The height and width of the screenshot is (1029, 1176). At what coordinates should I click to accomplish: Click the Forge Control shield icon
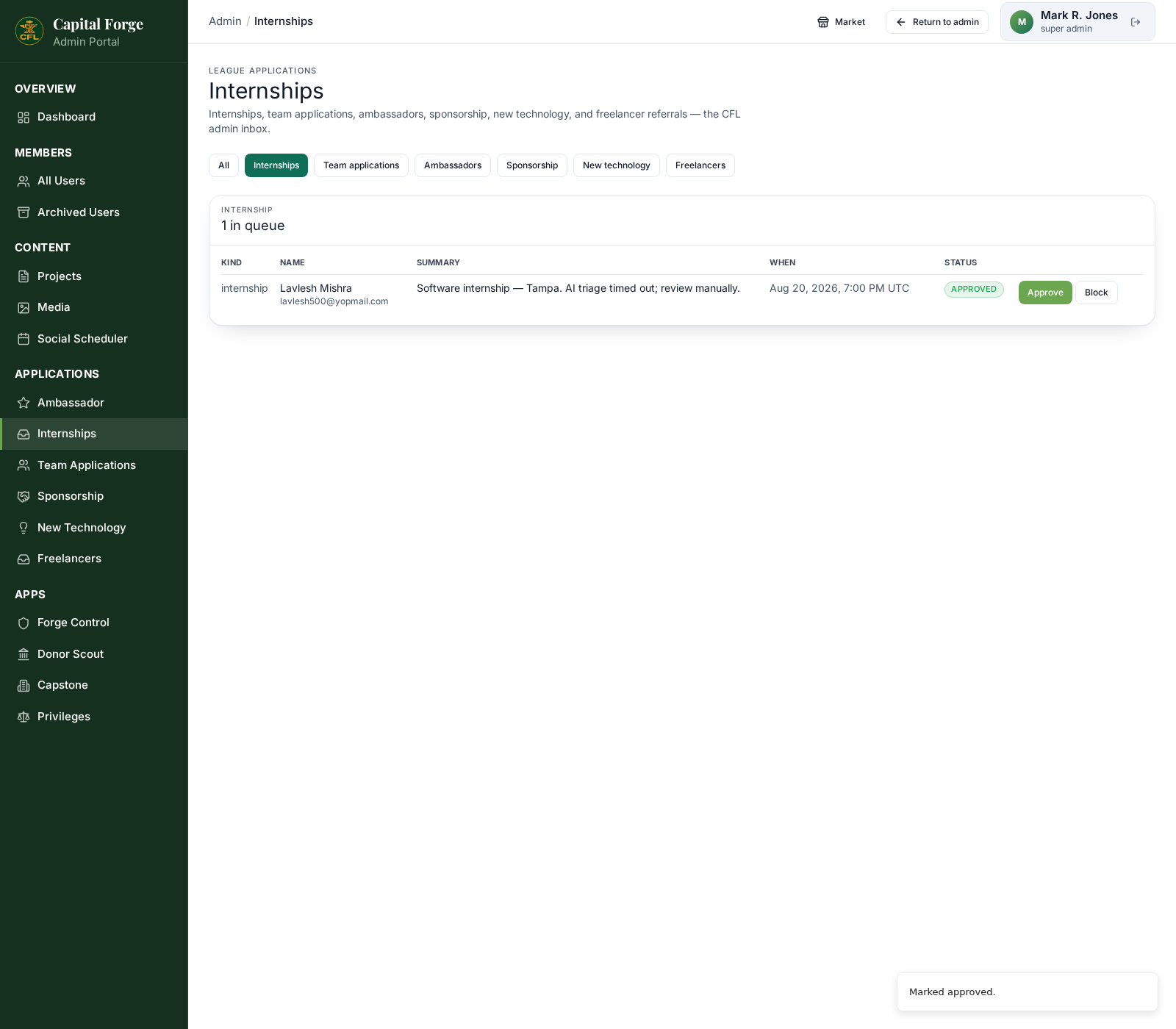pos(24,623)
